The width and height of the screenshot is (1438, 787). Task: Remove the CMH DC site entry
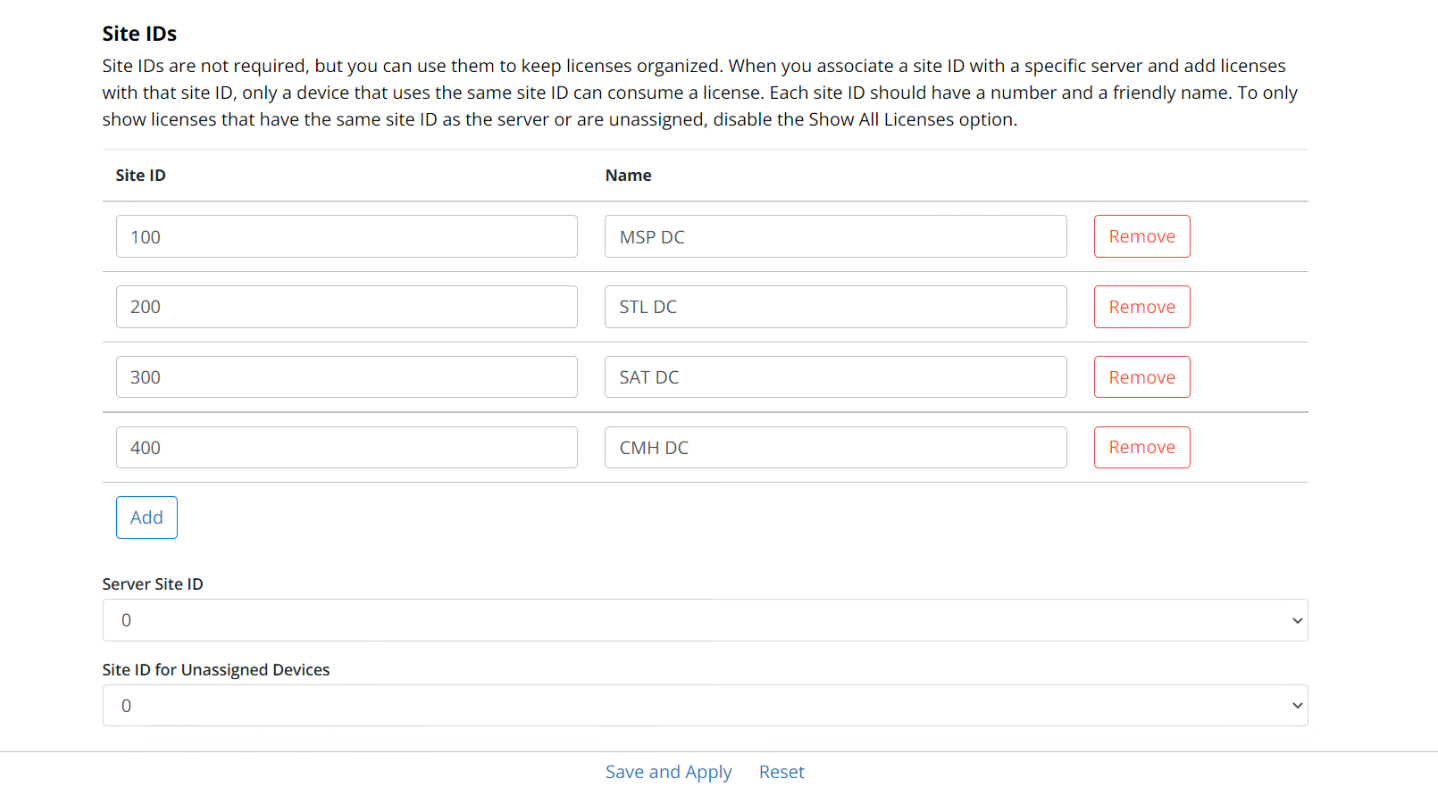click(x=1142, y=447)
